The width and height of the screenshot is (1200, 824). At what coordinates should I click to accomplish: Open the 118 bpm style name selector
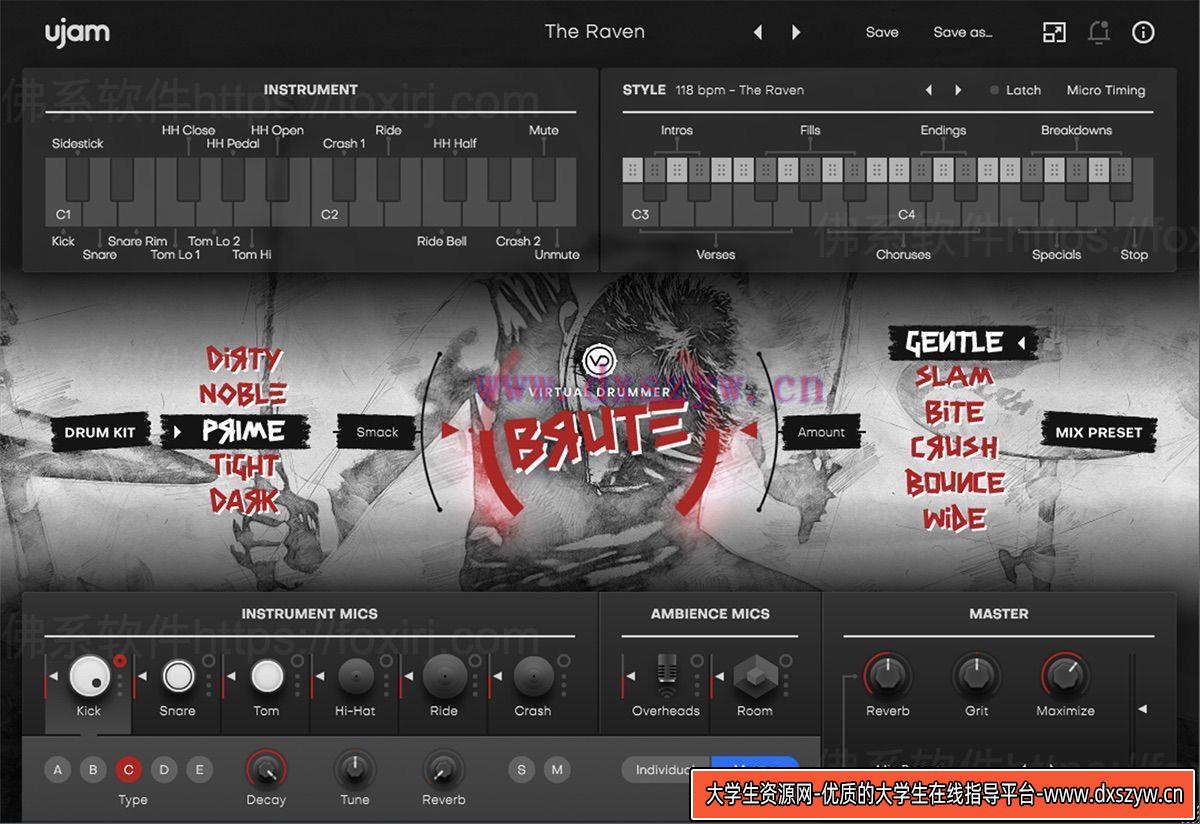pyautogui.click(x=739, y=90)
